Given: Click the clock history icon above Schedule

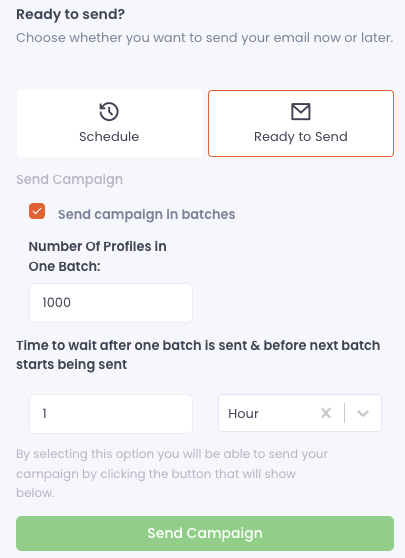Looking at the screenshot, I should tap(109, 112).
